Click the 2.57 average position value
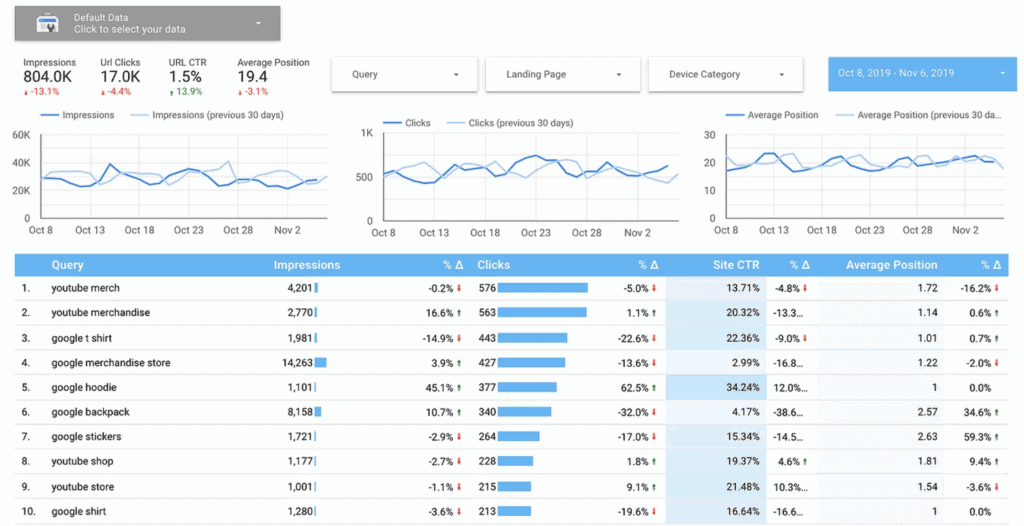The image size is (1024, 526). pos(927,412)
